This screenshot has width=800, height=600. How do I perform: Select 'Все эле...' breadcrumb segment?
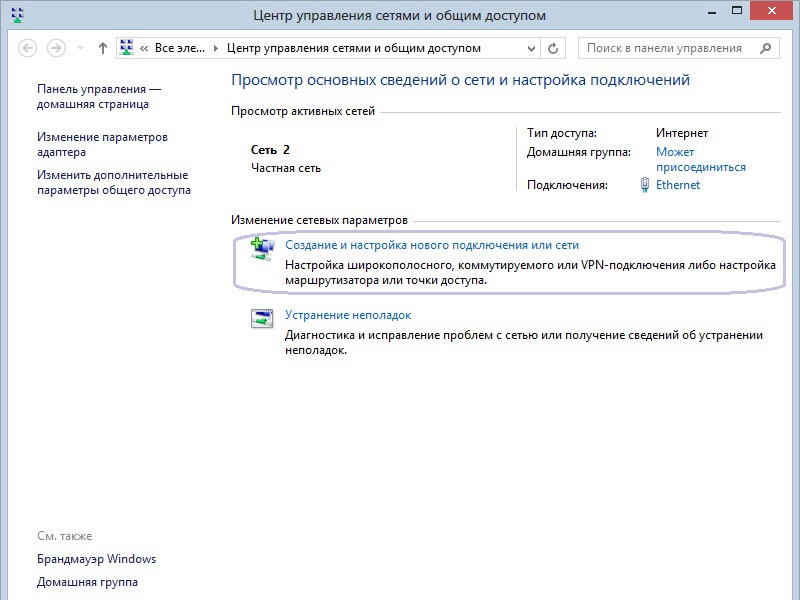pyautogui.click(x=180, y=48)
